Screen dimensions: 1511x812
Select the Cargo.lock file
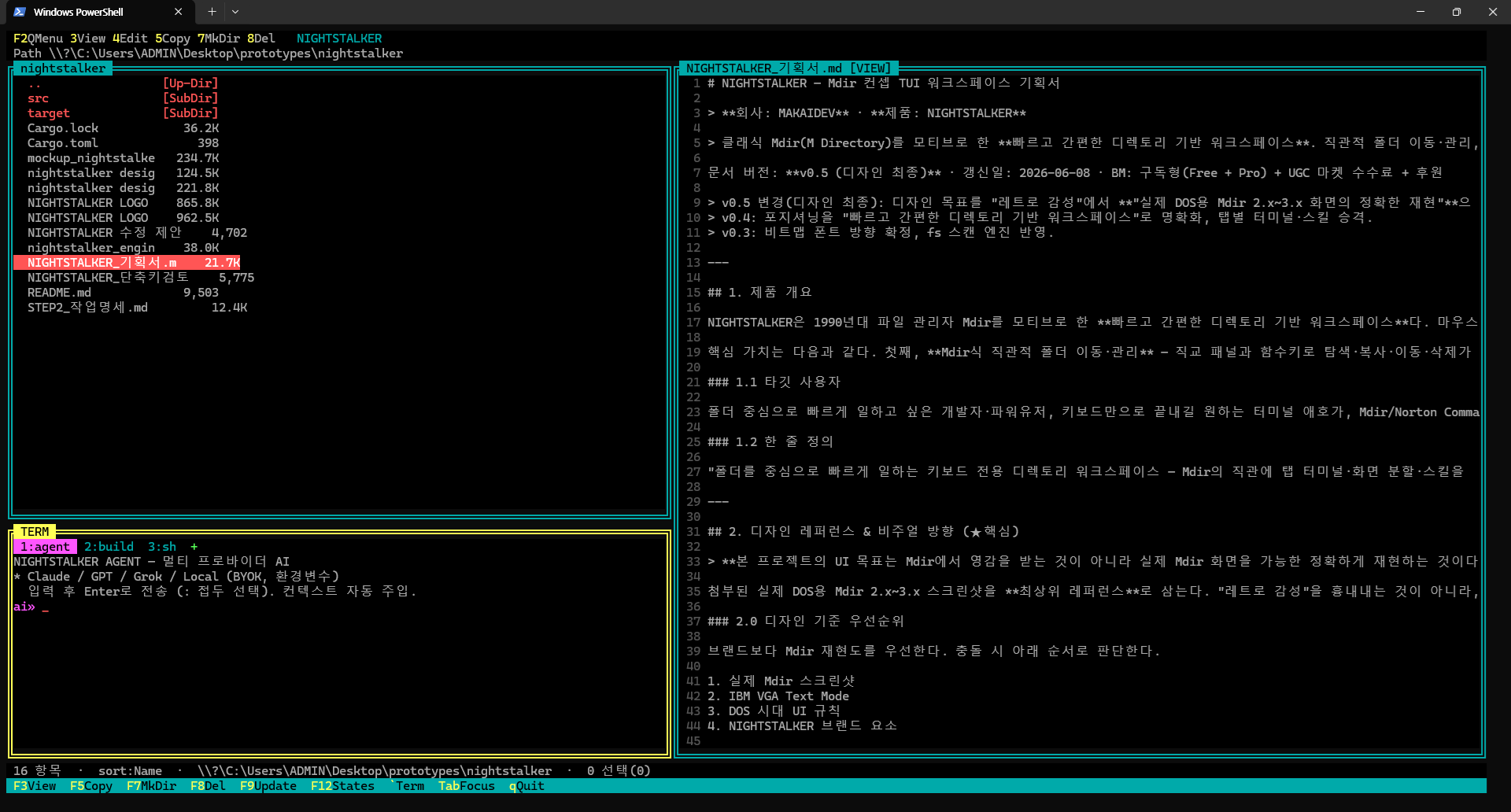[x=123, y=128]
